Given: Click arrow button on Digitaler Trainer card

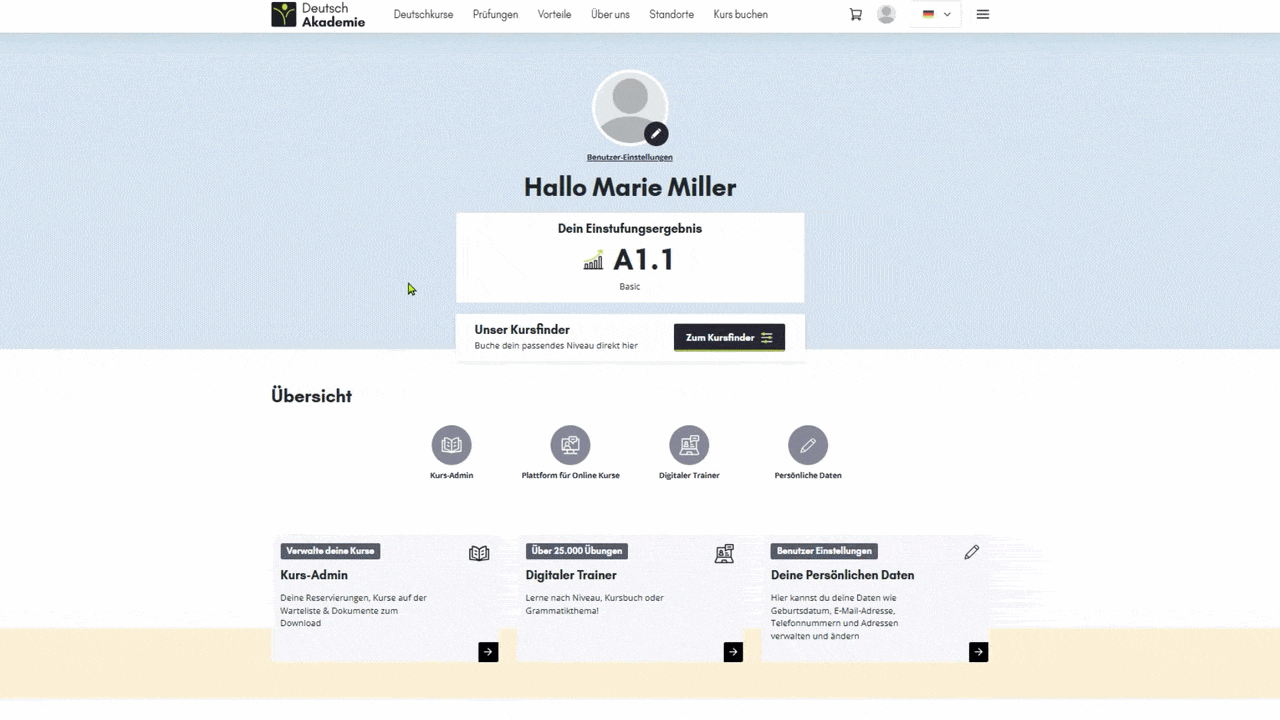Looking at the screenshot, I should 733,652.
